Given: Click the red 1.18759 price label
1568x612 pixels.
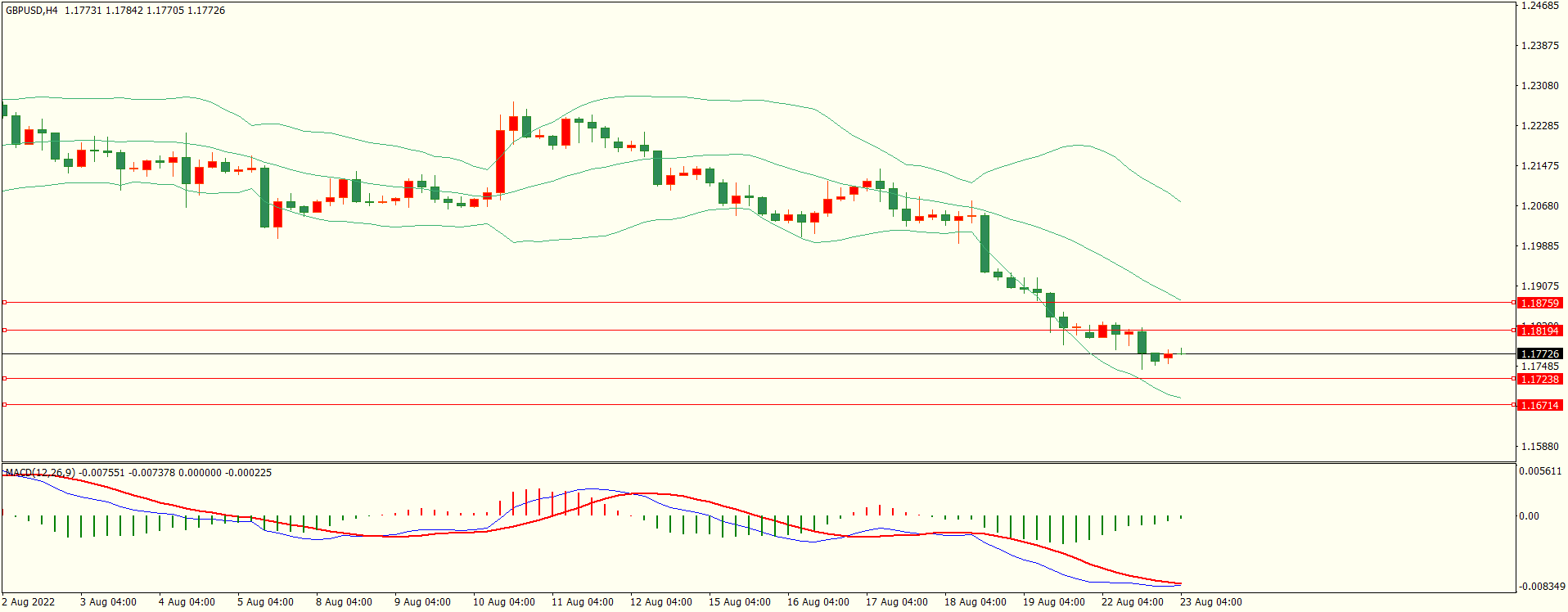Looking at the screenshot, I should 1539,304.
